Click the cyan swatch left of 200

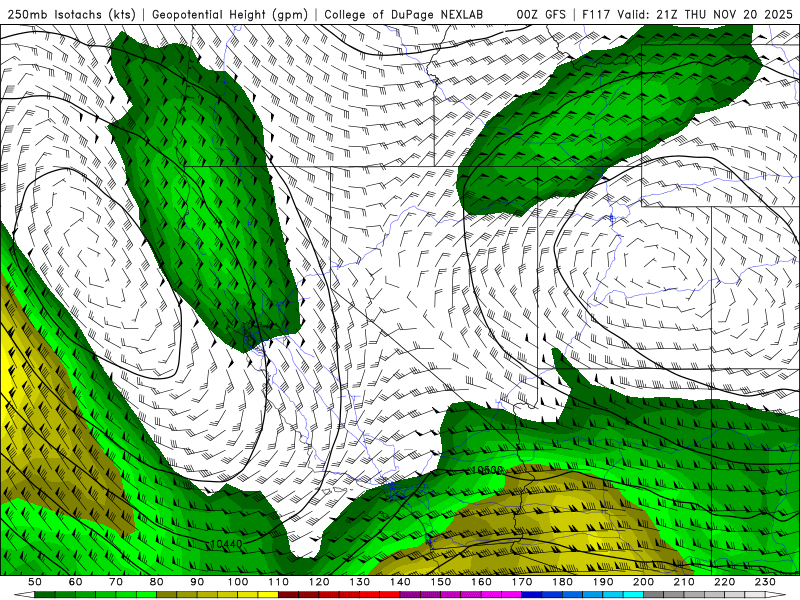click(x=634, y=595)
